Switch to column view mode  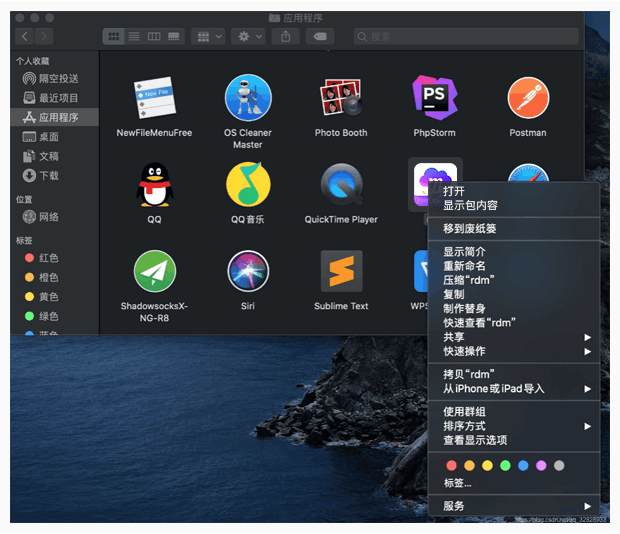coord(154,36)
